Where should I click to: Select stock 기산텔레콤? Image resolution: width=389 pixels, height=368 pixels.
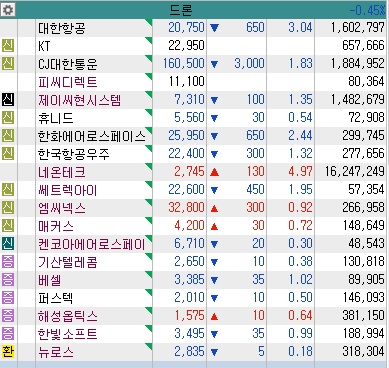68,262
